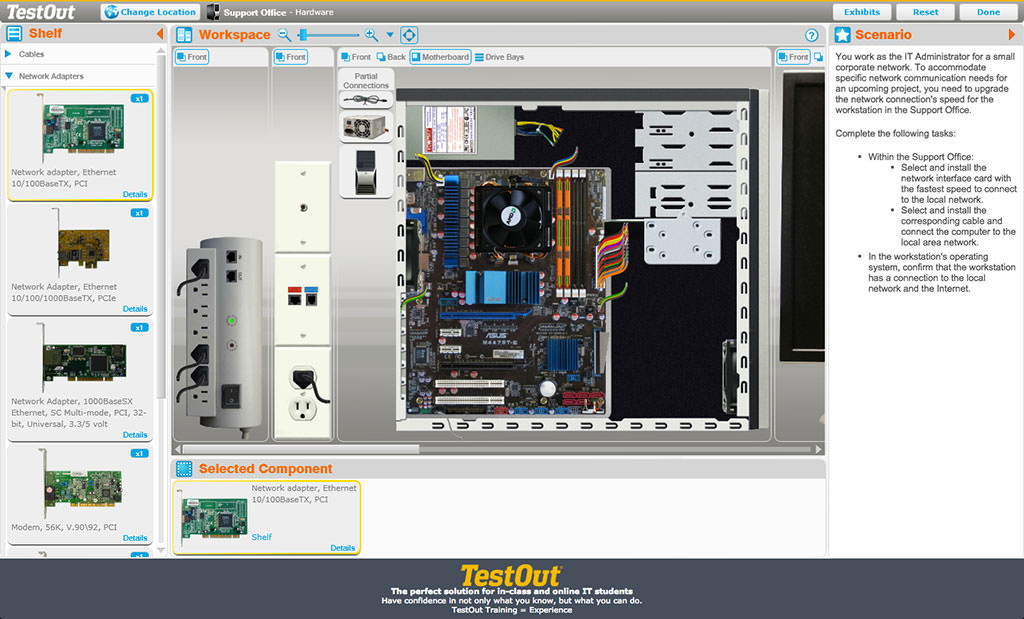
Task: Open the workspace help question mark
Action: click(x=812, y=35)
